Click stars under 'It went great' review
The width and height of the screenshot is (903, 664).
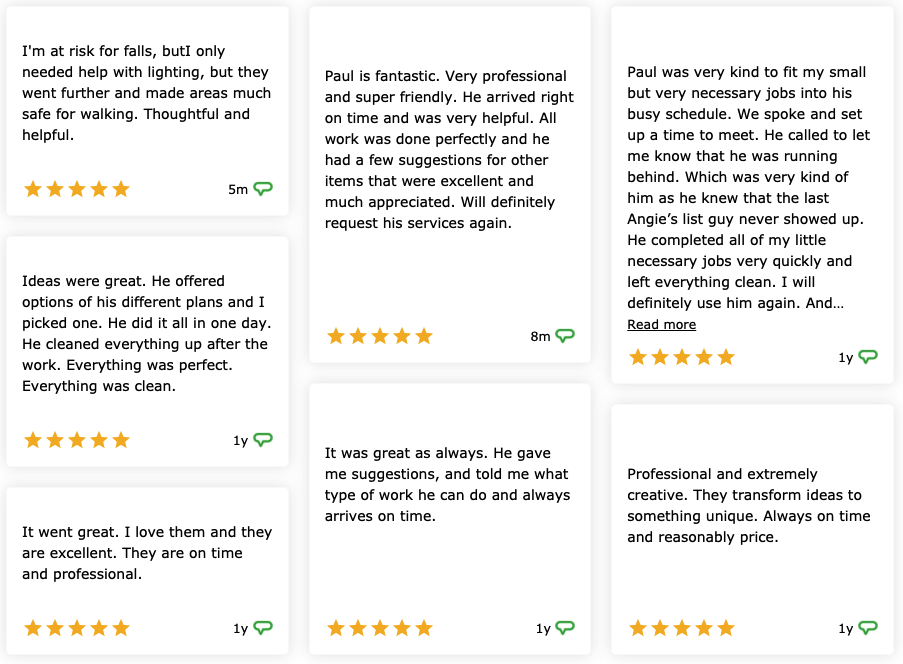(77, 628)
